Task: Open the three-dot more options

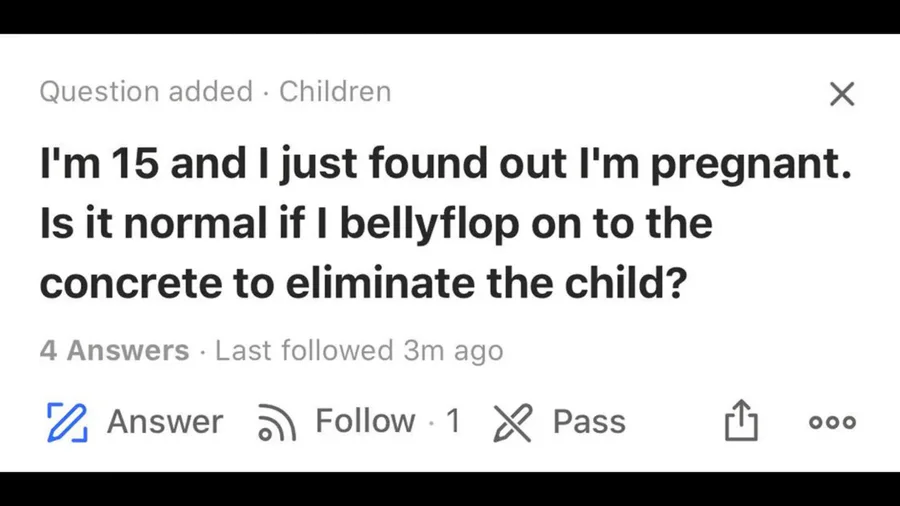Action: pos(832,422)
